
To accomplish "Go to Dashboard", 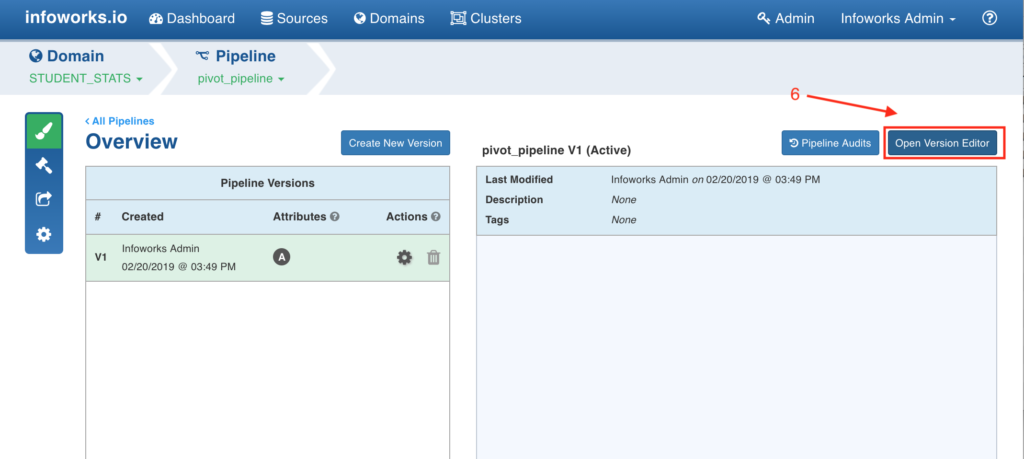I will tap(192, 18).
